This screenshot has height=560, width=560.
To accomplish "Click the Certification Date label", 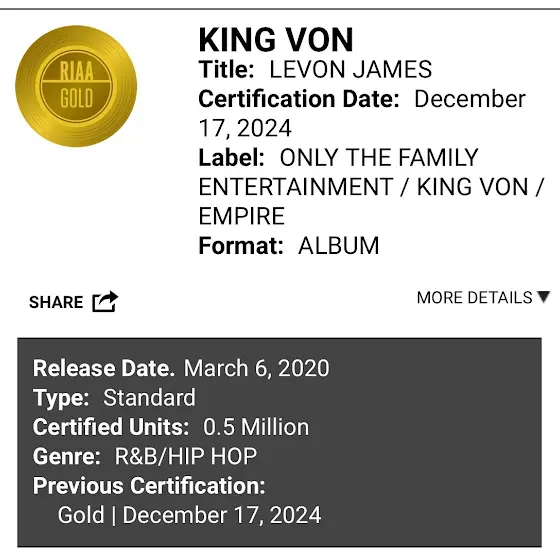I will [299, 99].
